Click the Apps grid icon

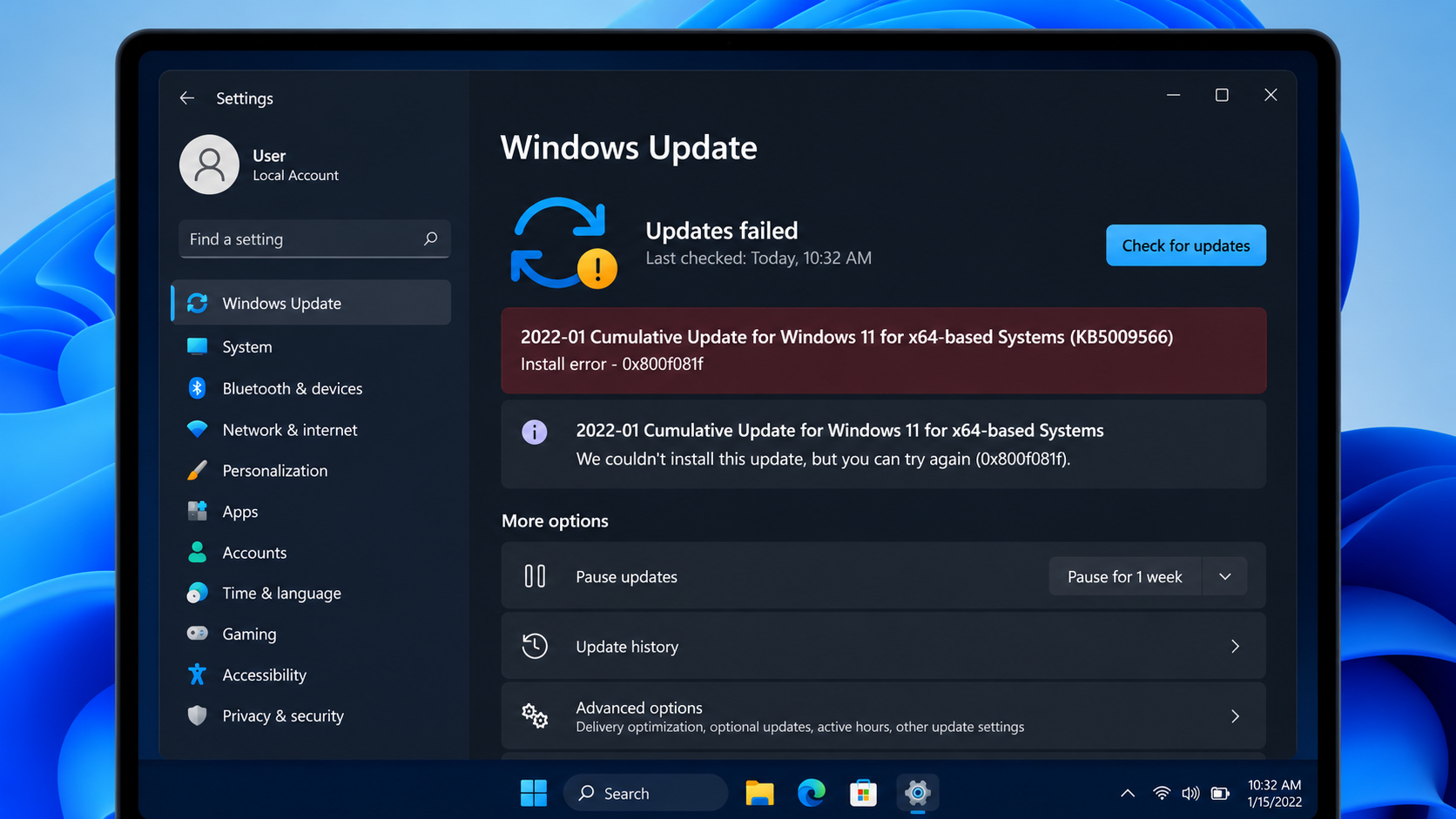(x=198, y=512)
